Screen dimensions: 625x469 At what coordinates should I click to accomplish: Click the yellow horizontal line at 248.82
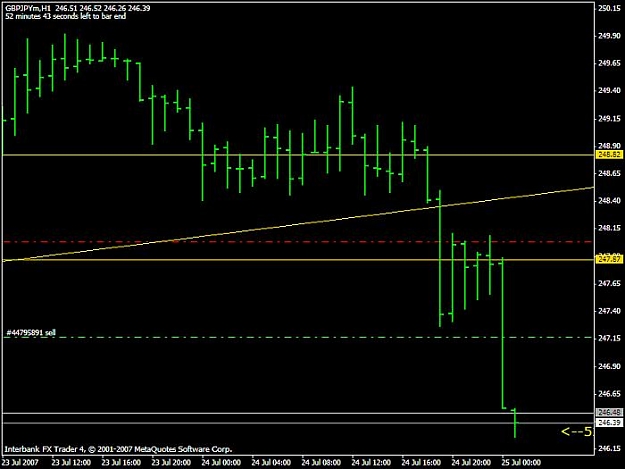click(x=298, y=155)
